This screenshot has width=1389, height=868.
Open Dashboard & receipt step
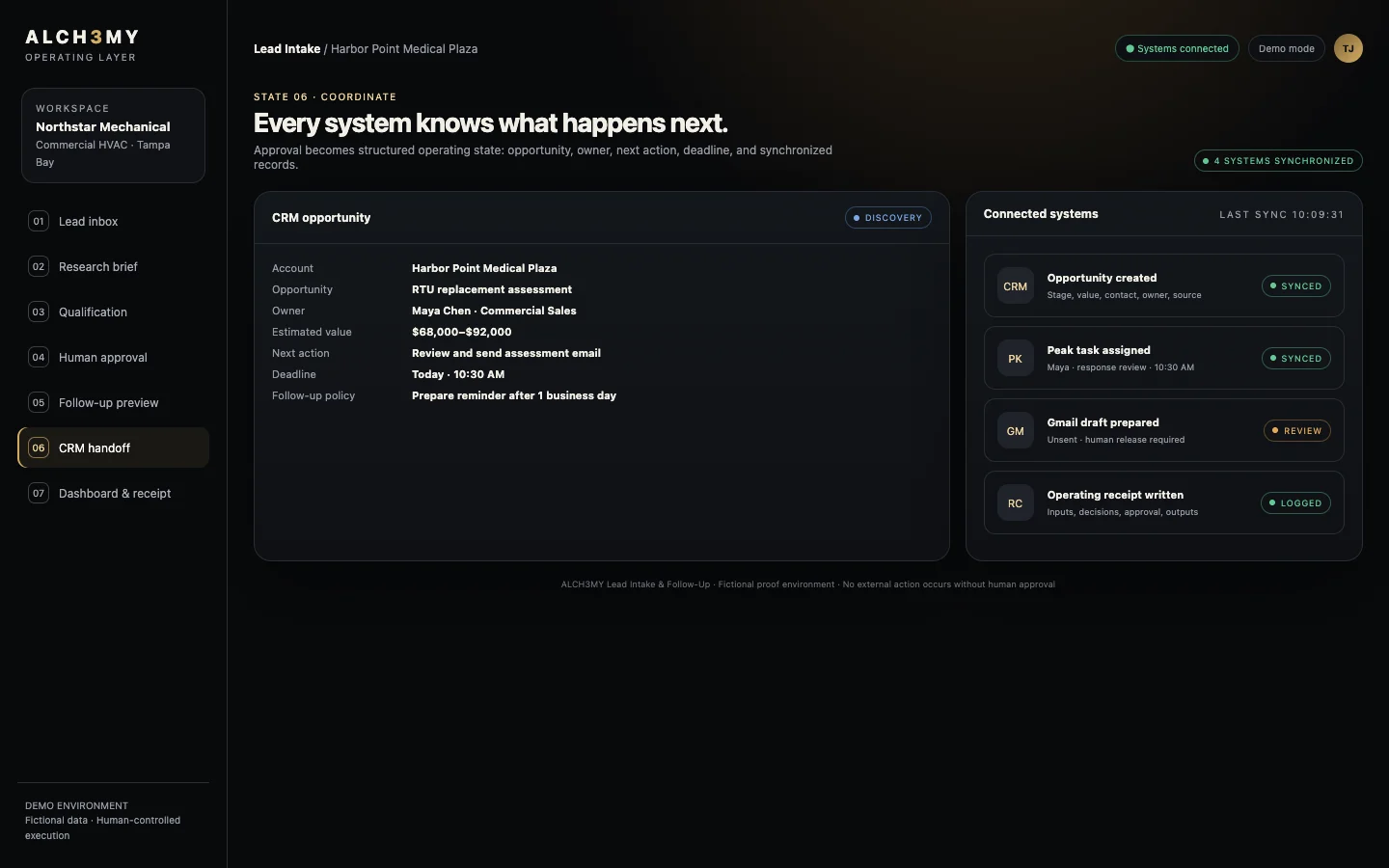pos(114,493)
